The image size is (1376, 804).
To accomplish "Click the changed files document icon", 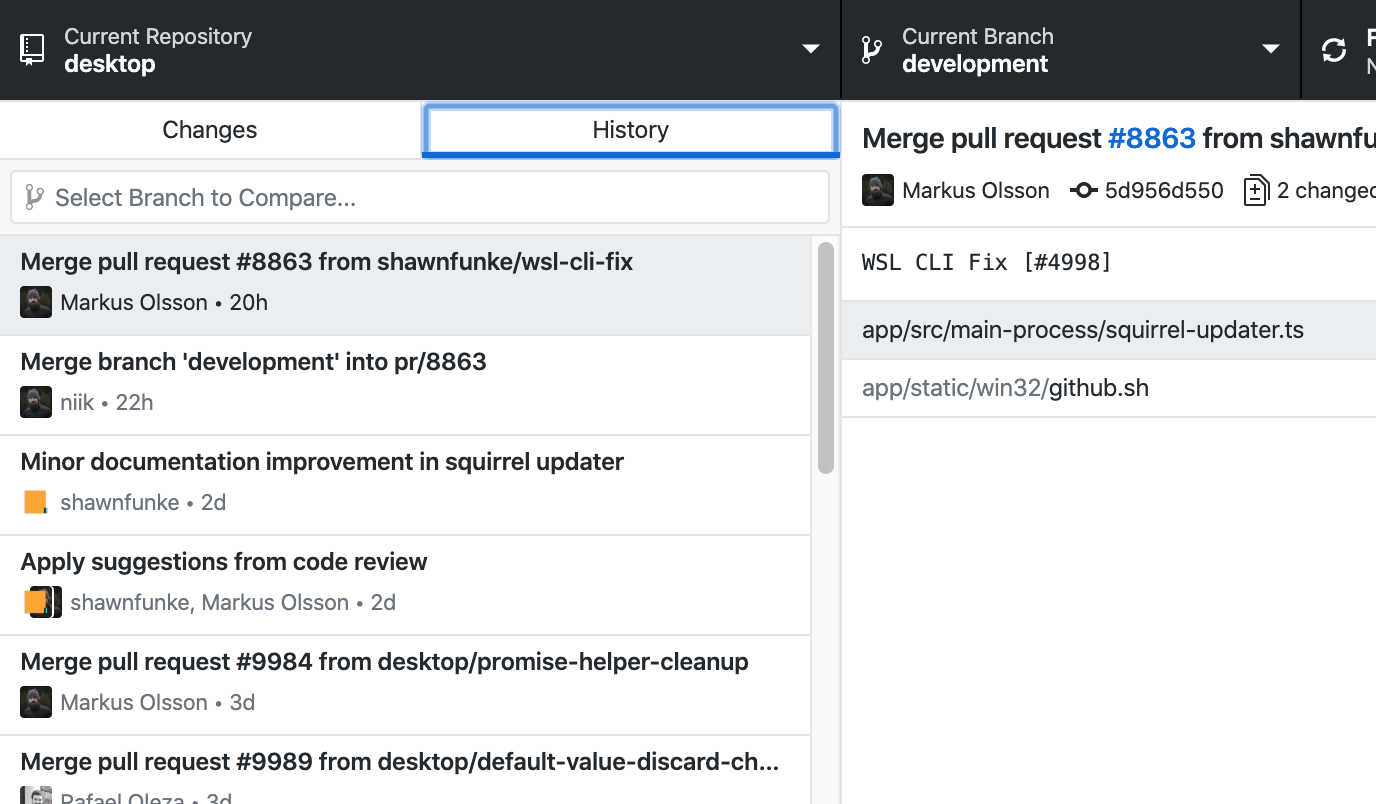I will pyautogui.click(x=1256, y=190).
